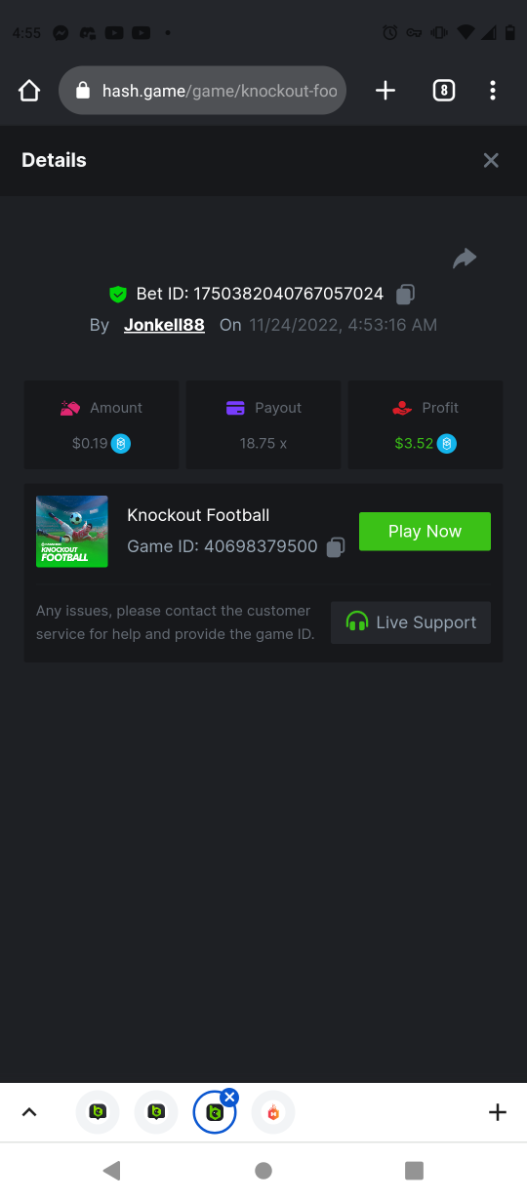Open the browser home page
Screen dimensions: 527x1200
(x=29, y=91)
